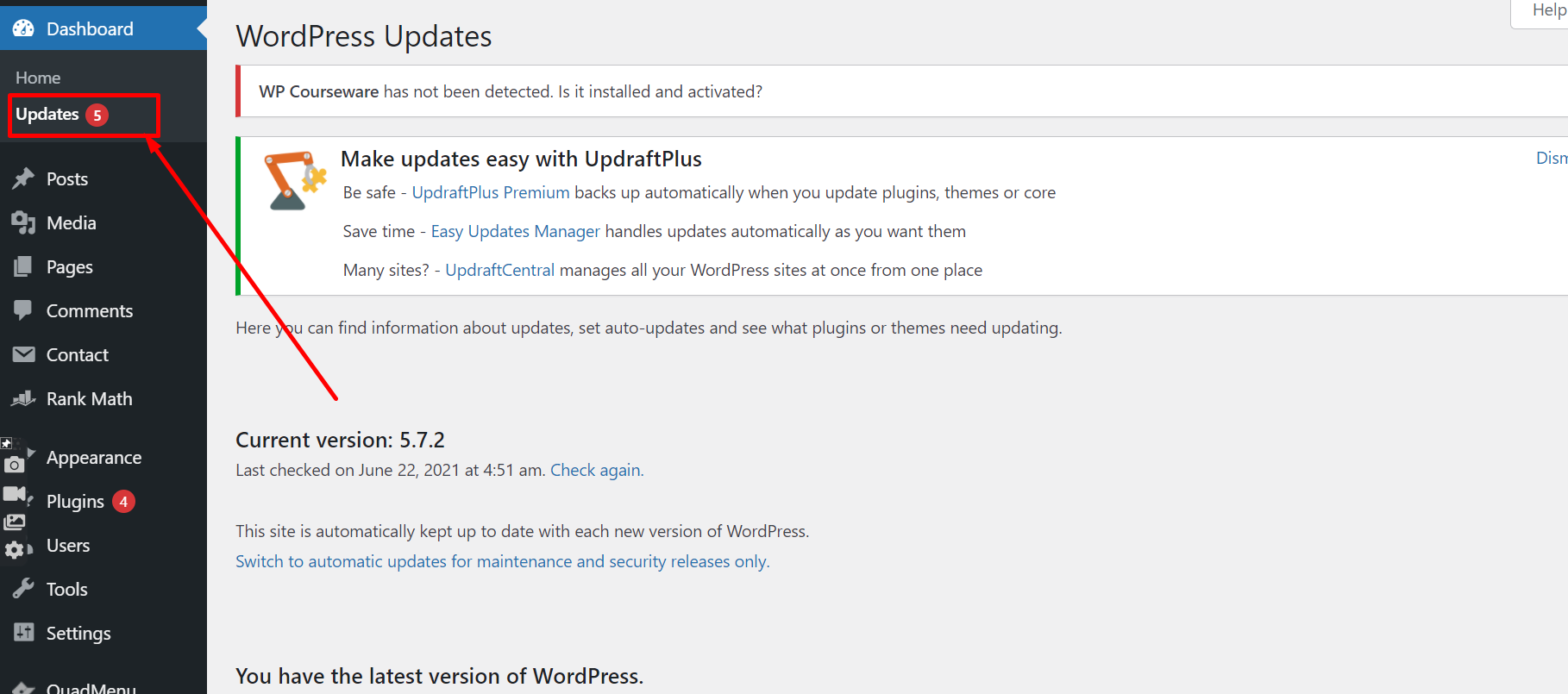Click the Settings sliders icon
This screenshot has height=694, width=1568.
[23, 633]
